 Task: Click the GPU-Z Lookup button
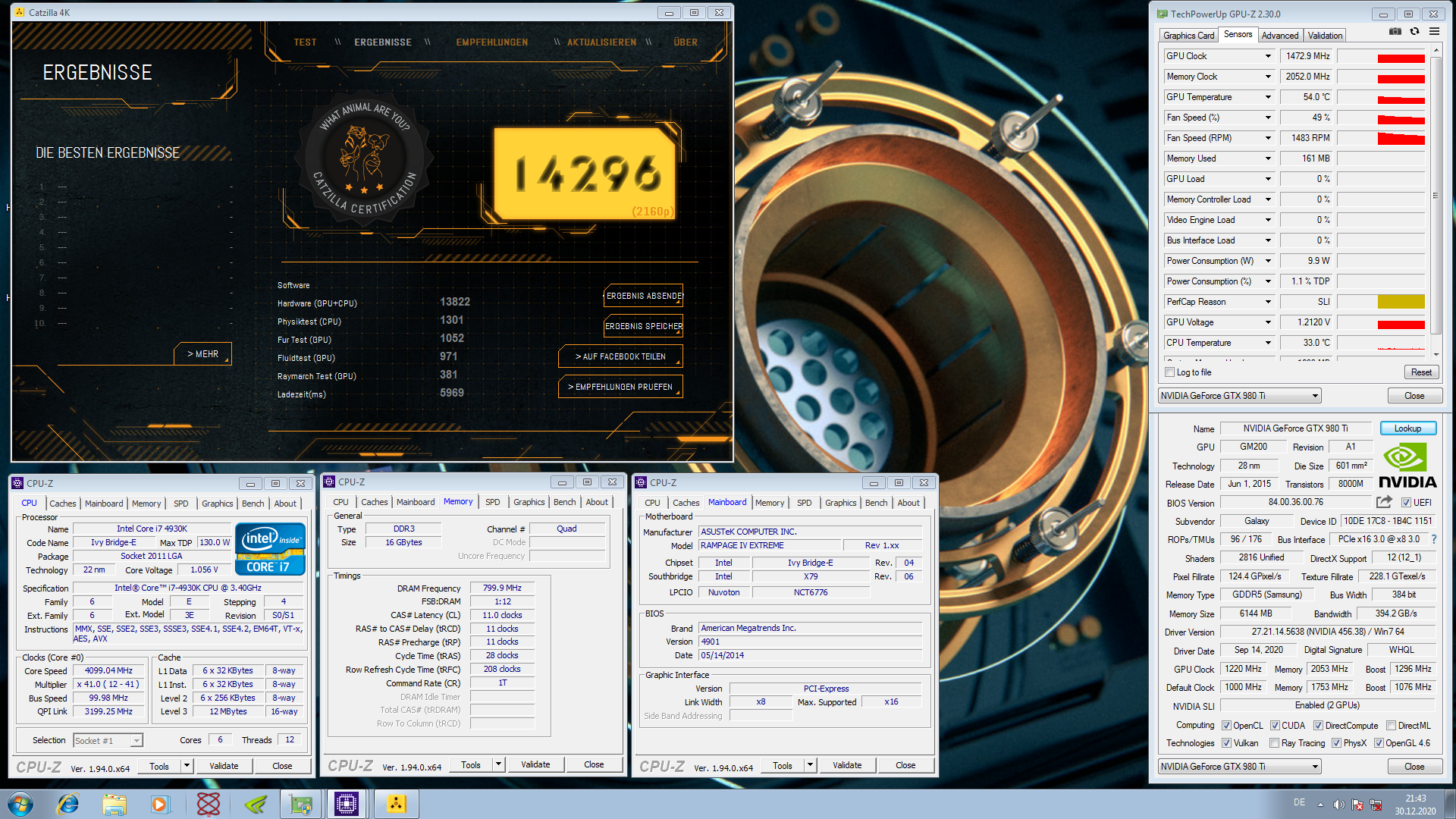(1407, 428)
